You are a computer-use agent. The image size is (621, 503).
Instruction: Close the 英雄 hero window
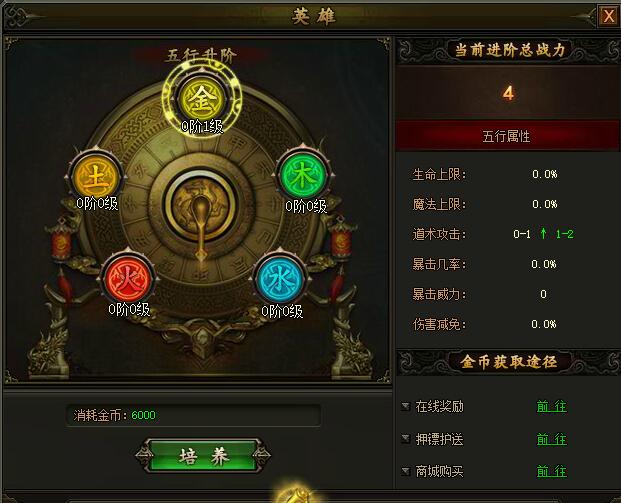point(608,16)
